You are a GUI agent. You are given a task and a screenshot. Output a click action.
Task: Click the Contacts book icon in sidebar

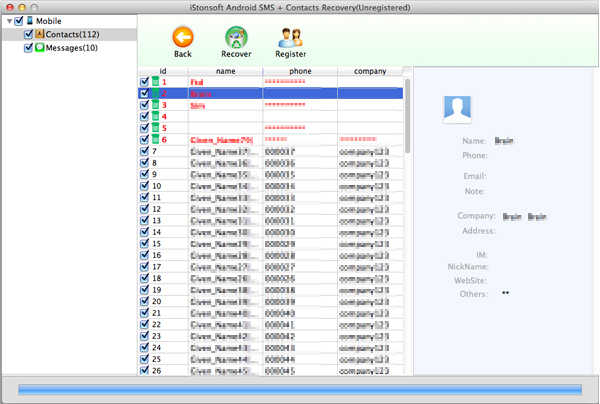(40, 34)
